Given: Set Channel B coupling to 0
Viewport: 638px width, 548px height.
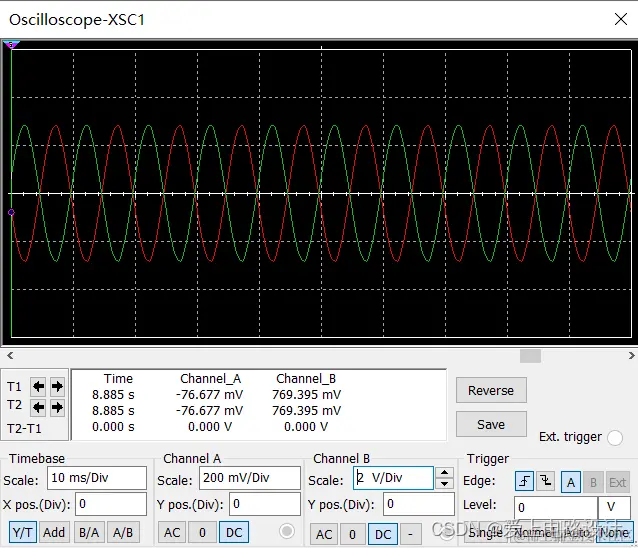Looking at the screenshot, I should pos(352,534).
